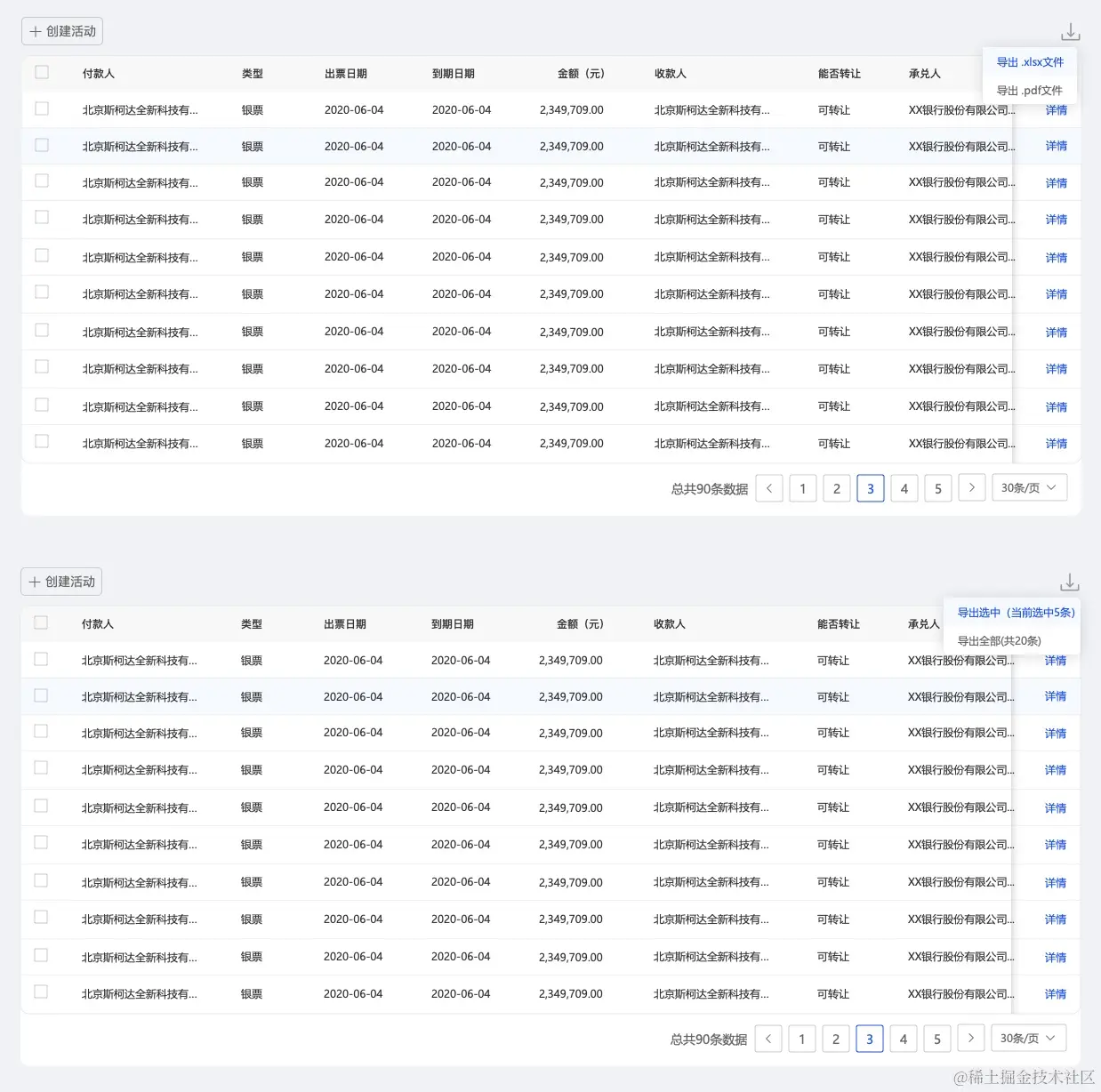The width and height of the screenshot is (1101, 1092).
Task: Click 付款人 column header in lower table
Action: (98, 624)
